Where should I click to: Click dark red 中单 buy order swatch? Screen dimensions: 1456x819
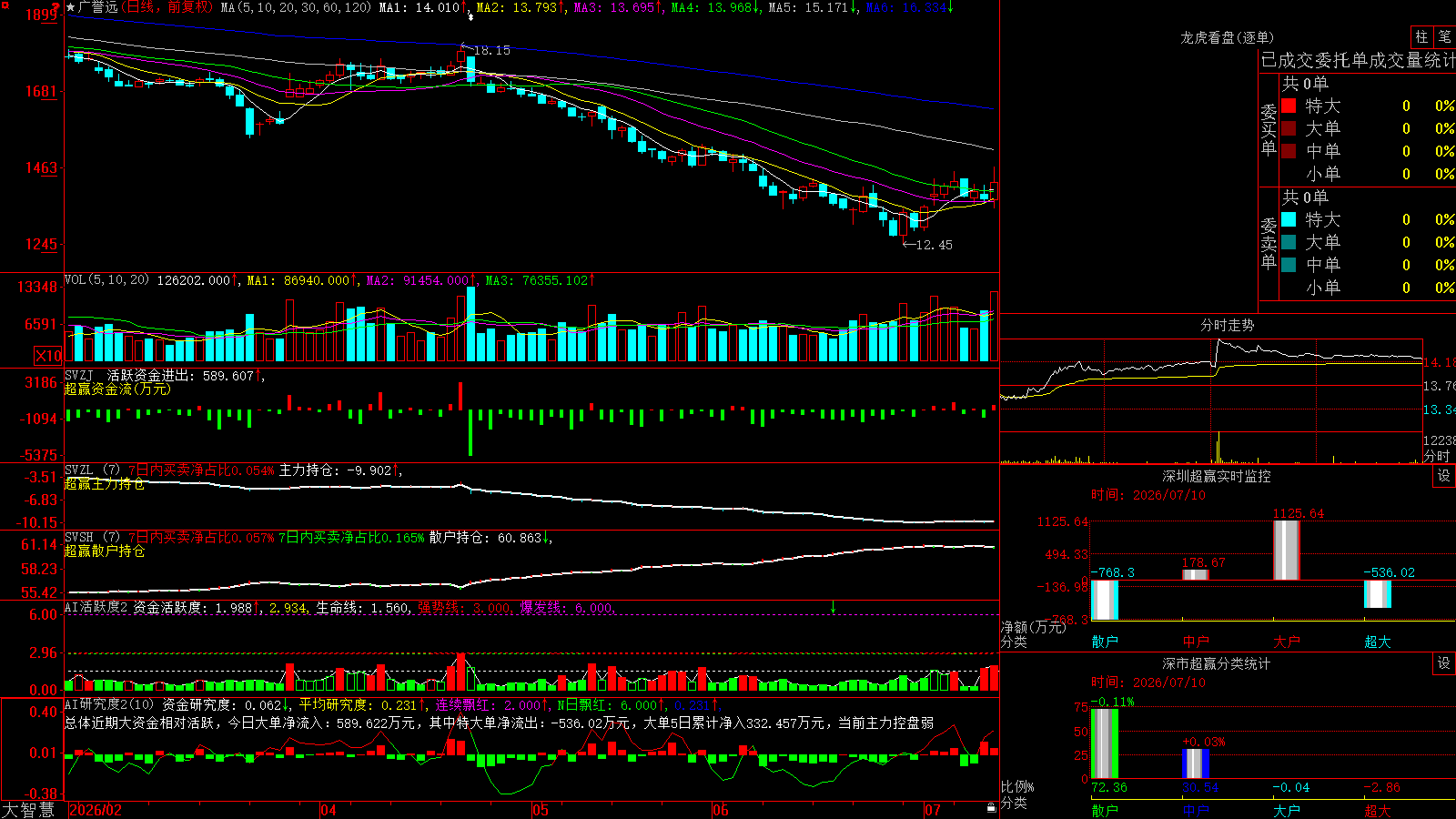pos(1289,151)
